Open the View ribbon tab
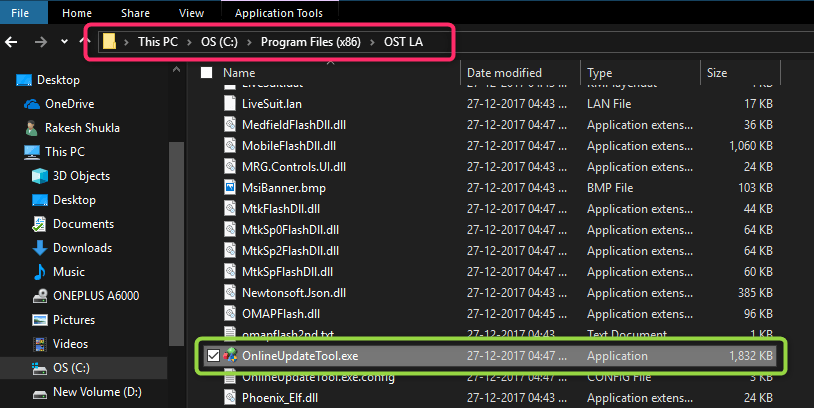 190,12
